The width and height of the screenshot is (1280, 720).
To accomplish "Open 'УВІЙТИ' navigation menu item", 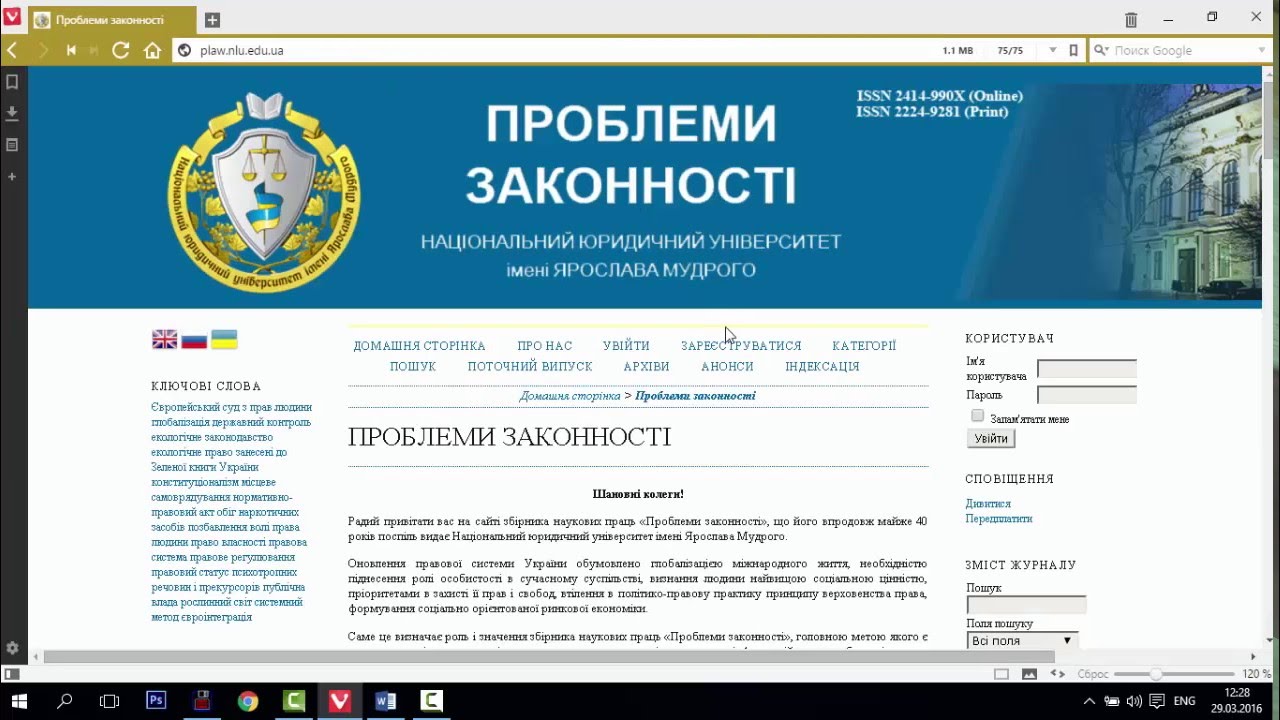I will pos(627,346).
